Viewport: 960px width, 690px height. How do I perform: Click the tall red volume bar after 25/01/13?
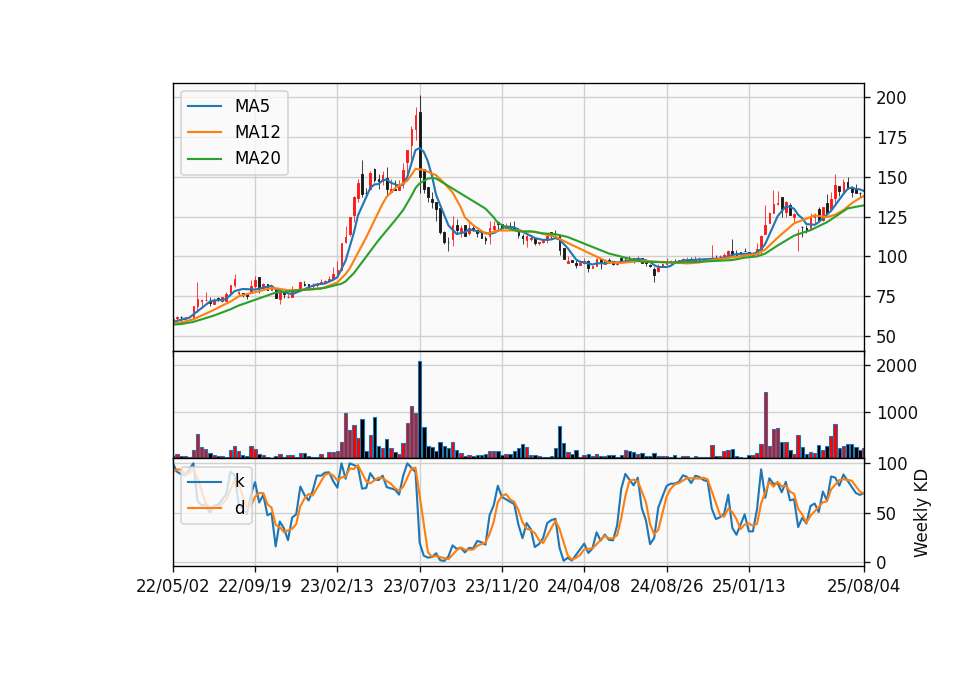click(x=766, y=425)
